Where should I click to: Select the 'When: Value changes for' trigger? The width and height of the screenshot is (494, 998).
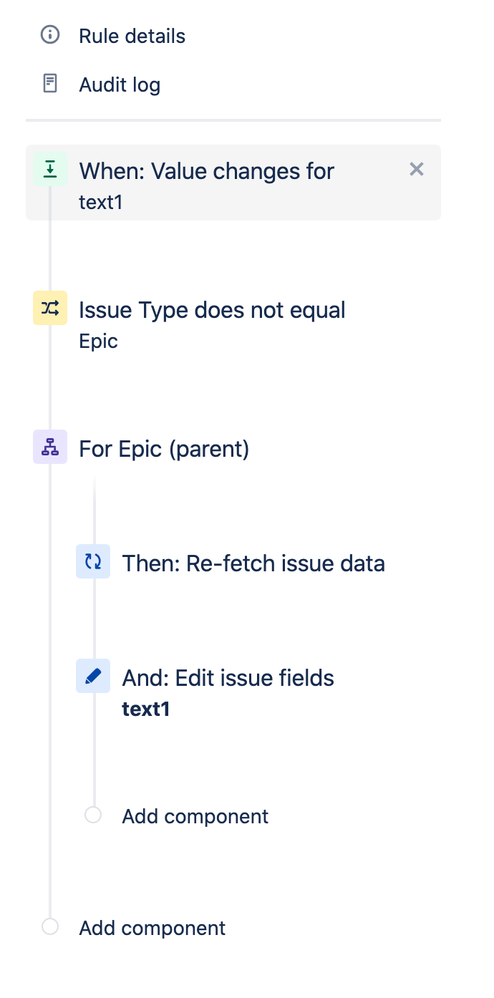(x=233, y=183)
